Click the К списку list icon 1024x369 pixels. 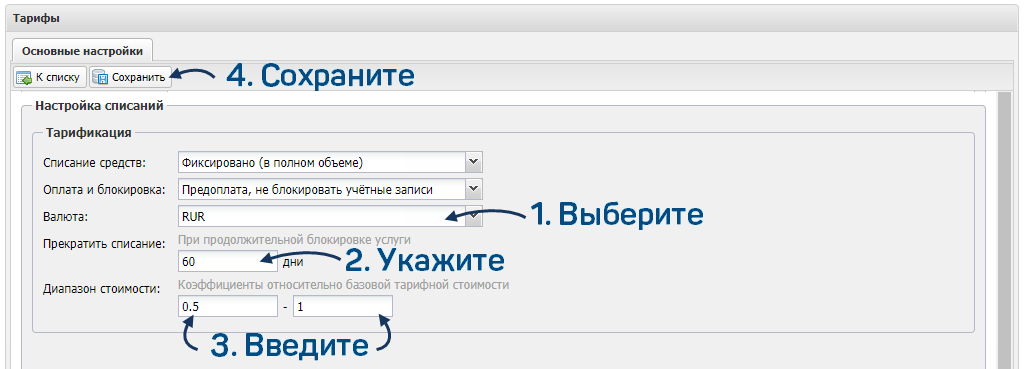(x=24, y=78)
